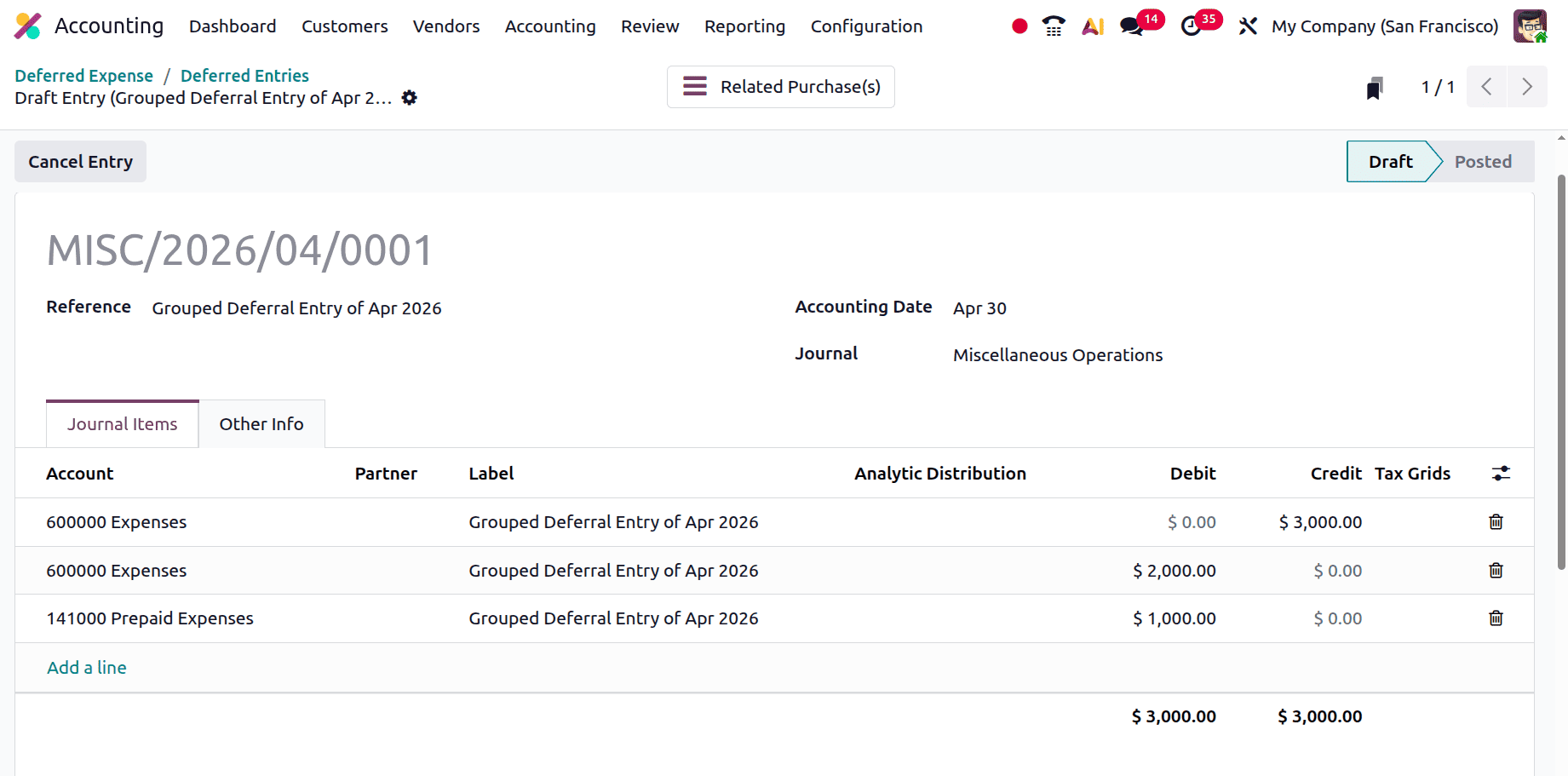This screenshot has width=1568, height=776.
Task: Select the 141000 Prepaid Expenses account cell
Action: tap(150, 618)
